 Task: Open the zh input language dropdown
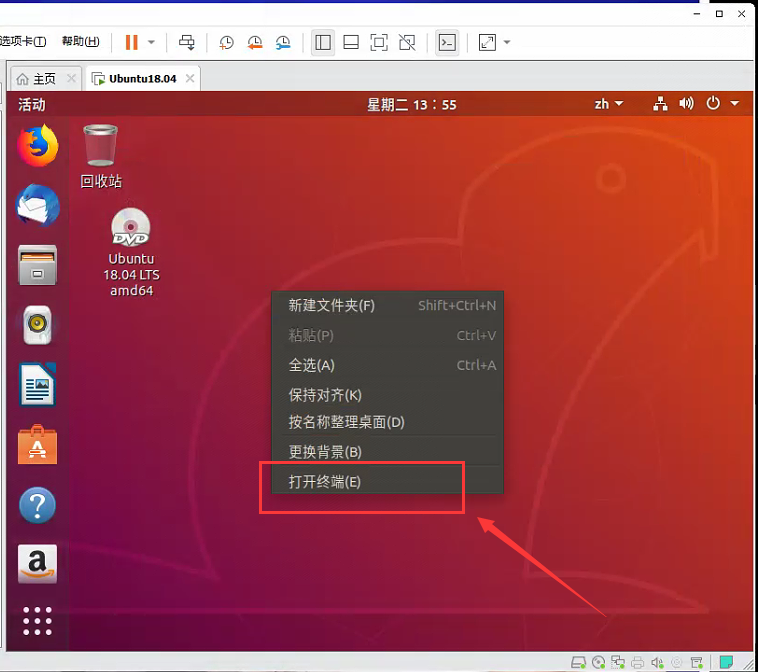point(609,104)
